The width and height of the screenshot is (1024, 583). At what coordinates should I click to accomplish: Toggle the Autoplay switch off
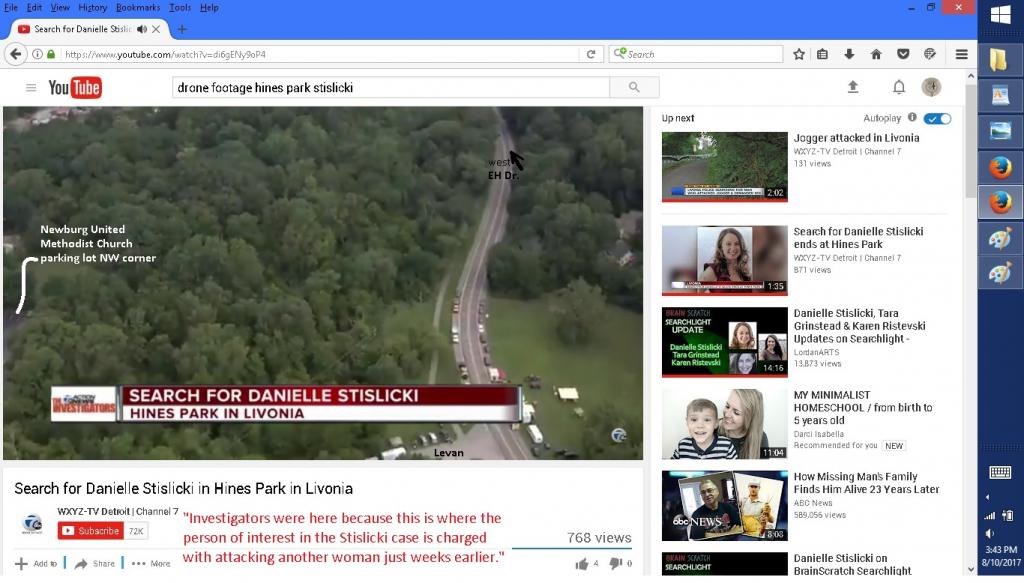coord(937,118)
